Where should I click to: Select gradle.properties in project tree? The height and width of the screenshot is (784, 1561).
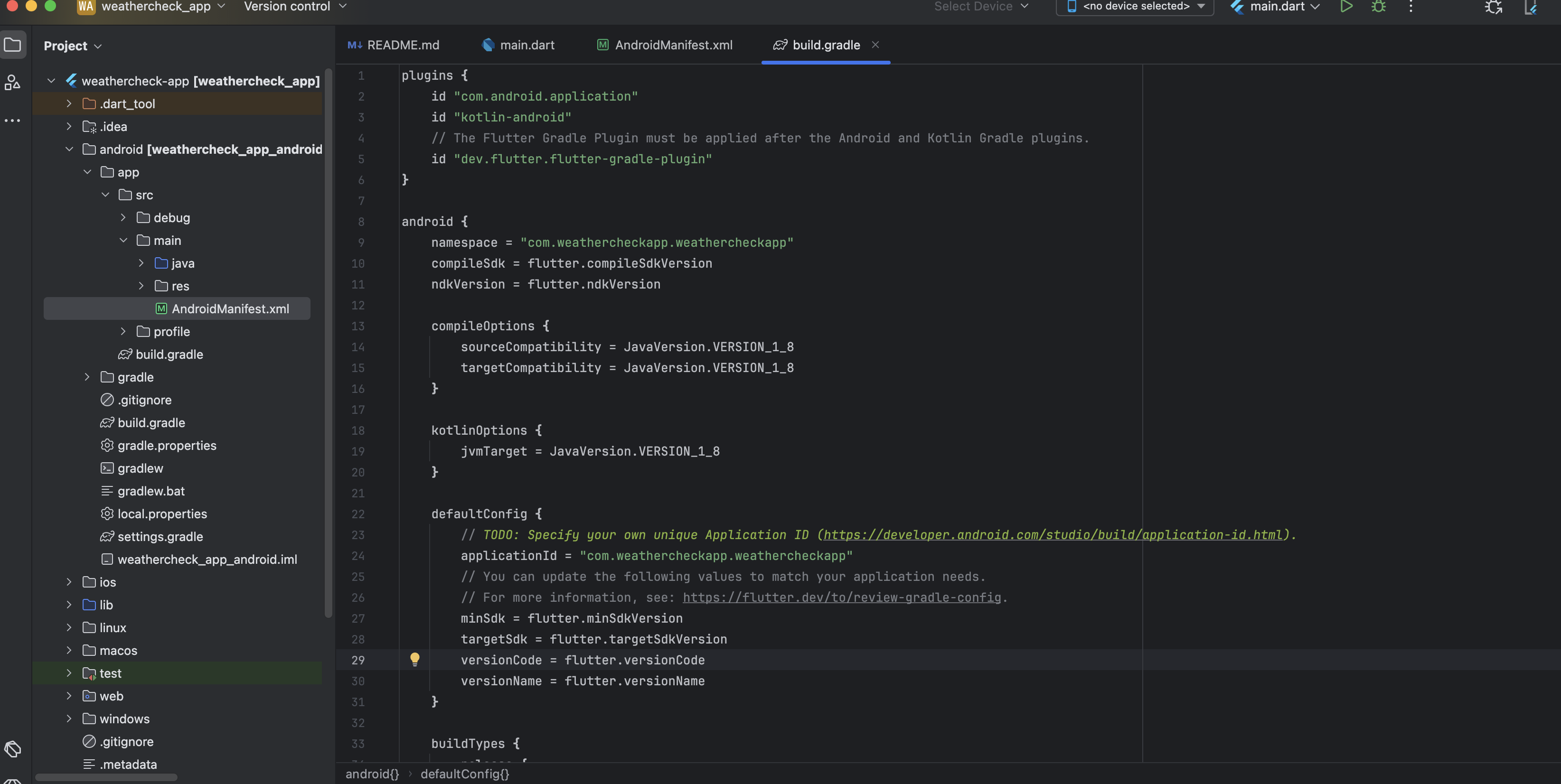tap(167, 445)
